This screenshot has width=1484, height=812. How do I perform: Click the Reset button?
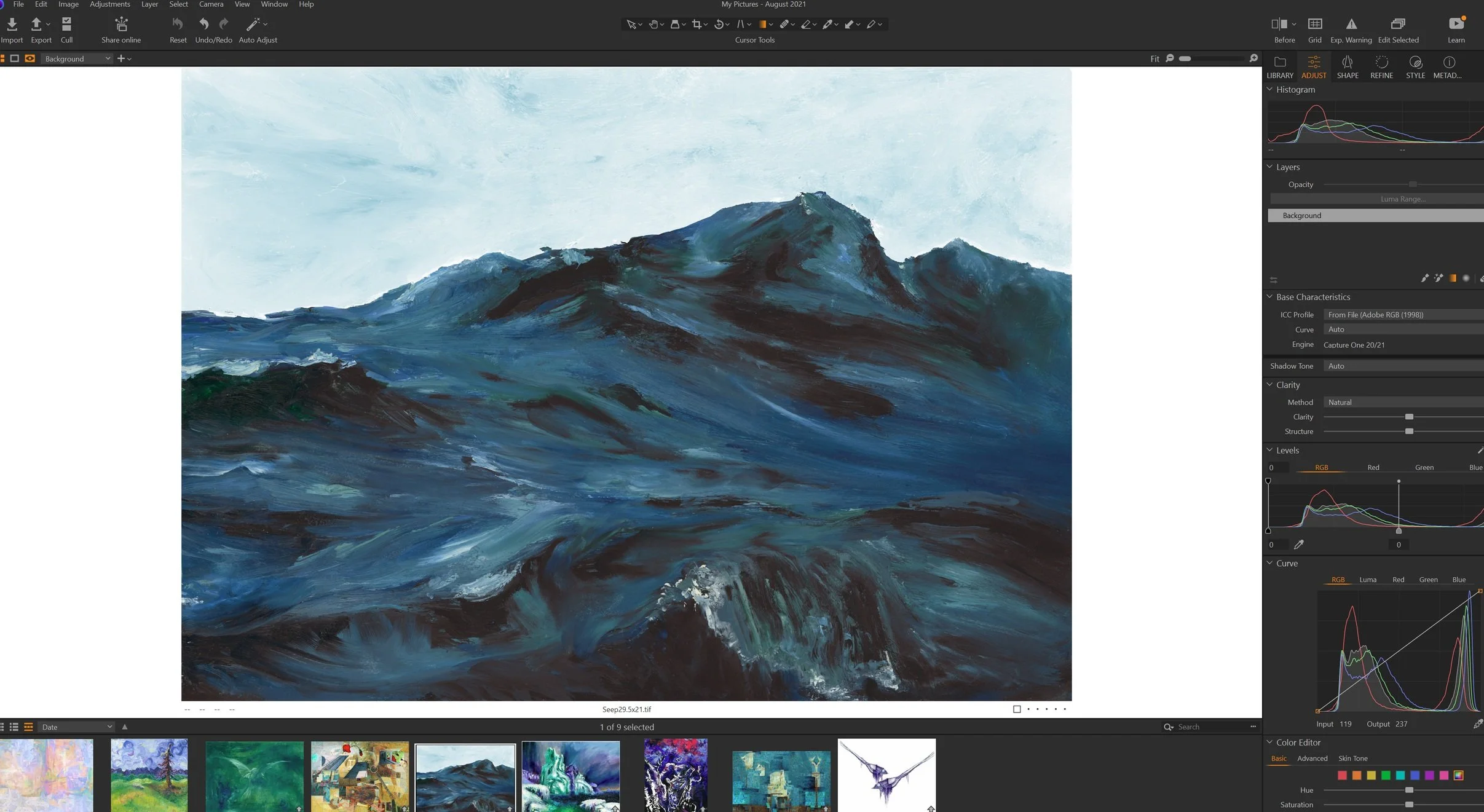point(178,24)
